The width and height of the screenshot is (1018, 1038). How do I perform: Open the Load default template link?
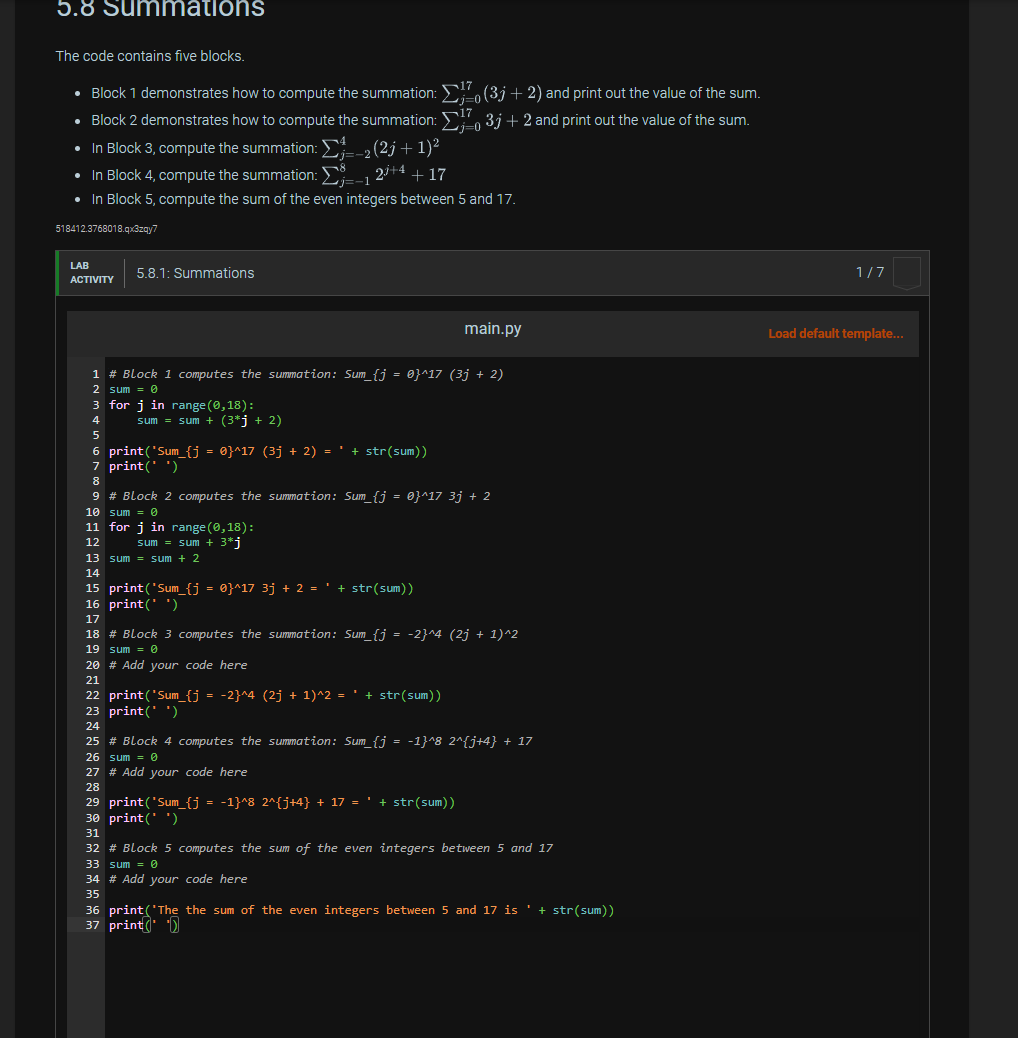(x=835, y=333)
